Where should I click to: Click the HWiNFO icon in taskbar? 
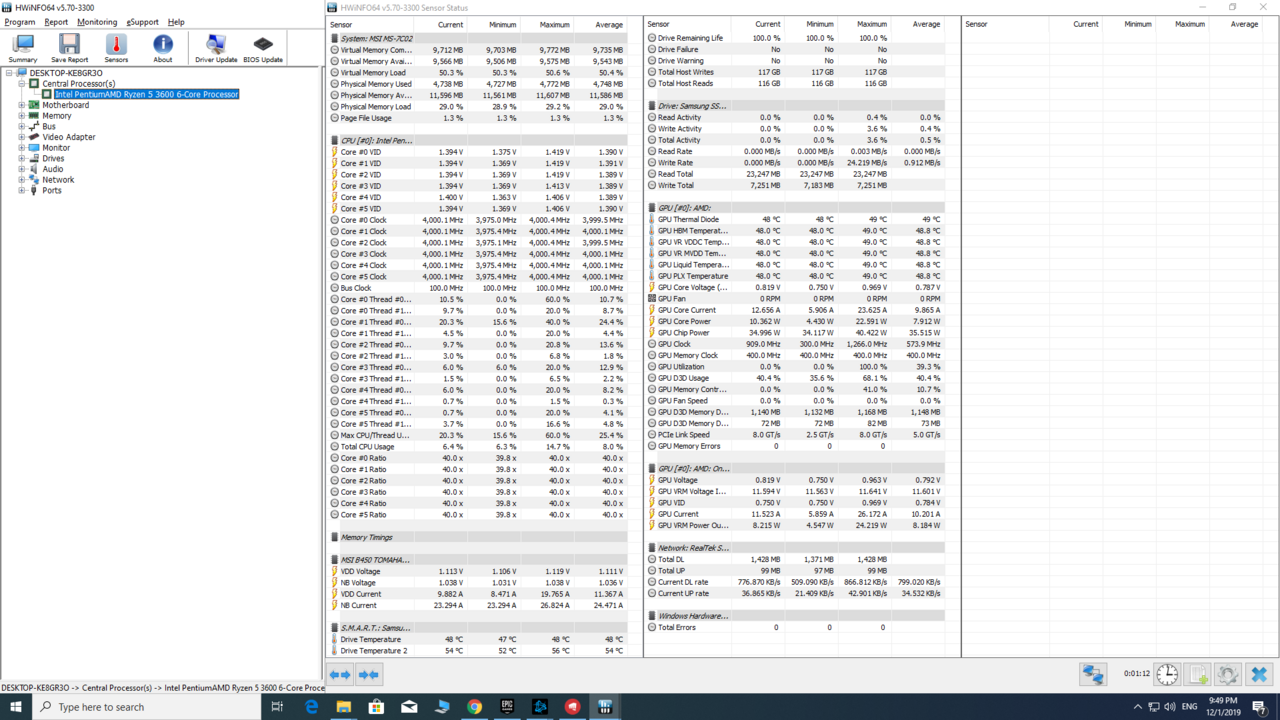pyautogui.click(x=605, y=707)
